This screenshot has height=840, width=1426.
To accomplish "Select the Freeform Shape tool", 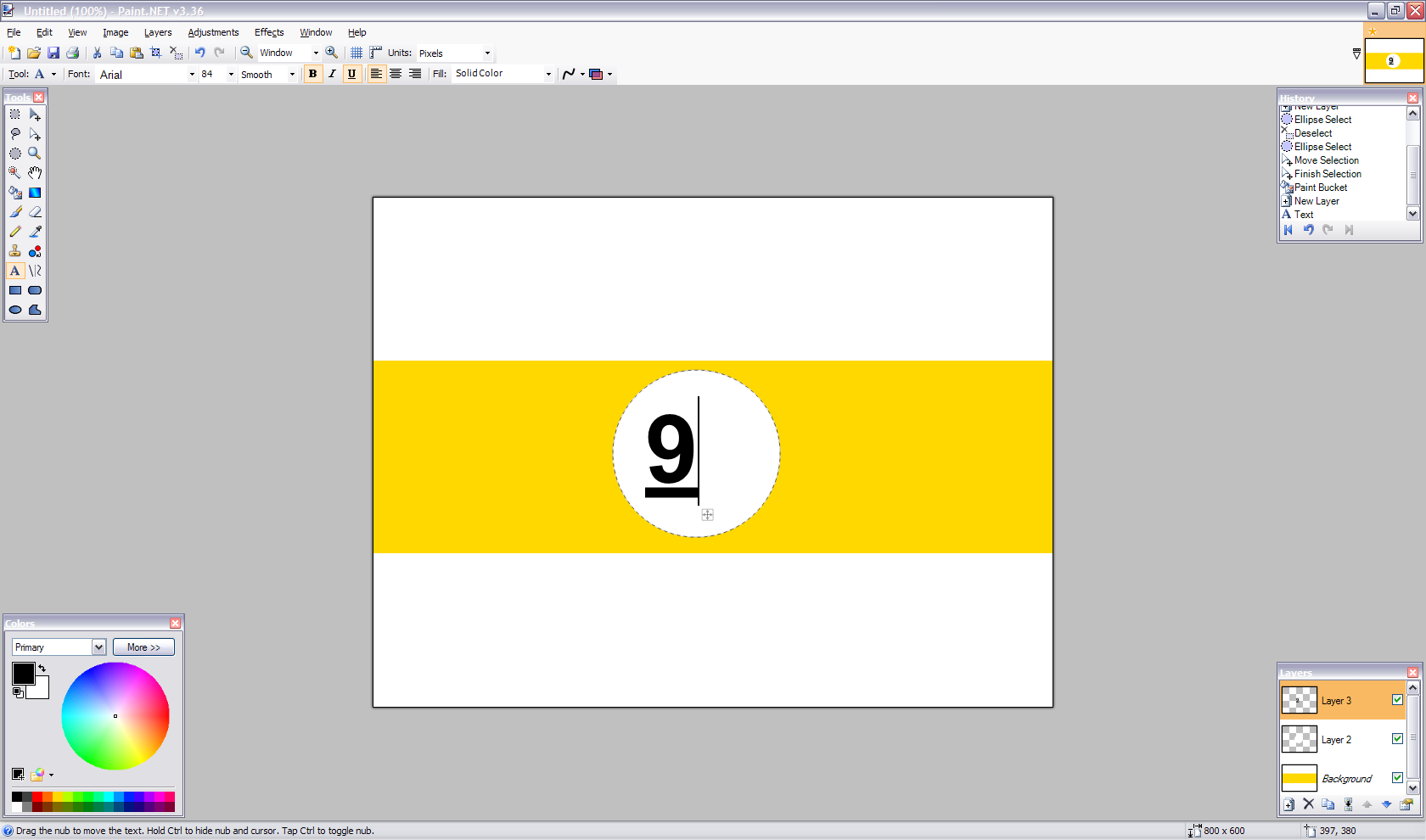I will [35, 310].
